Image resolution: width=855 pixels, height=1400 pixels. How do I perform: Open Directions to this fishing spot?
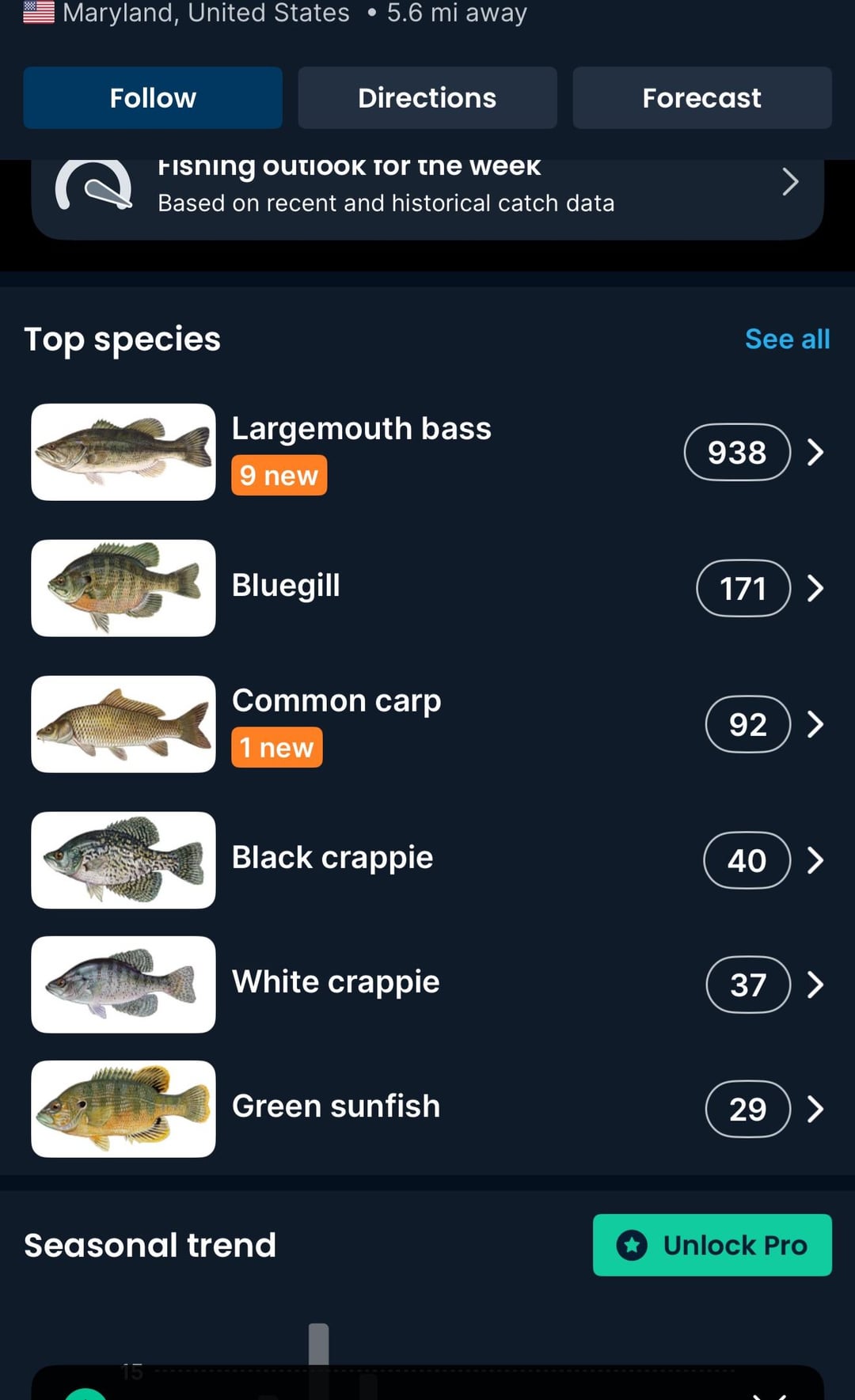coord(427,98)
